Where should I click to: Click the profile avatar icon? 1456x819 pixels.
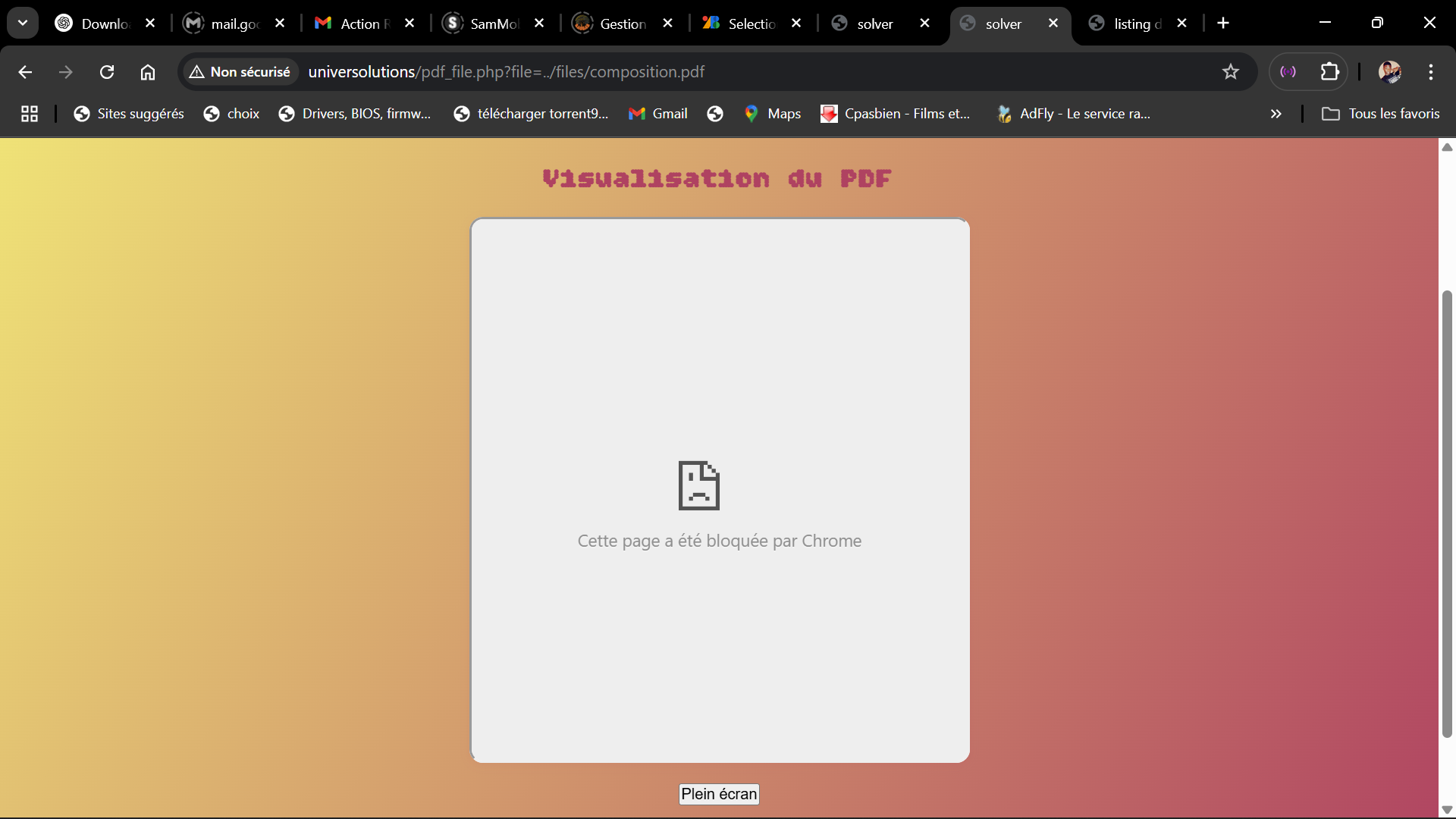pos(1389,72)
